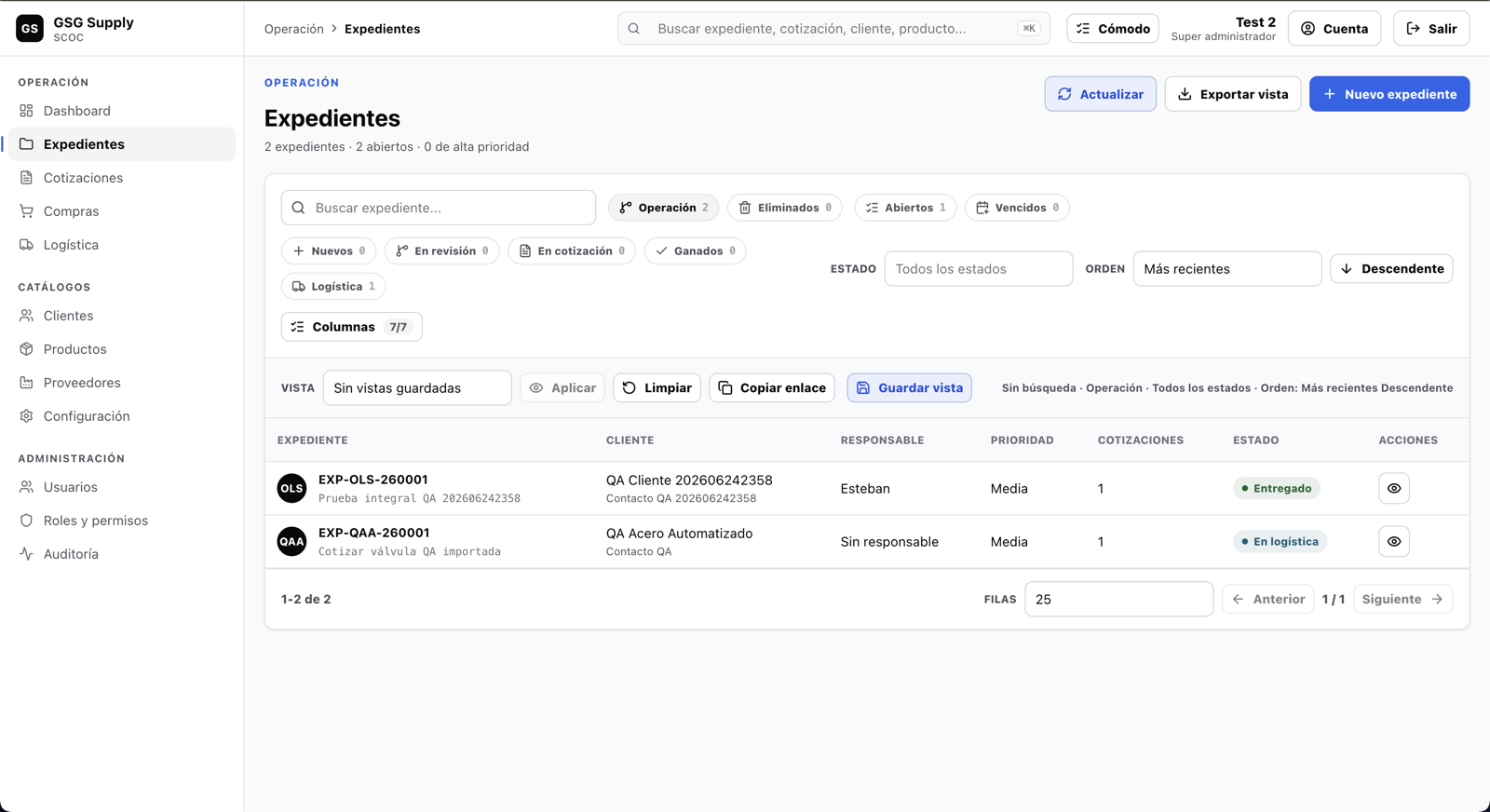
Task: Open the Vista dropdown Sin vistas guardadas
Action: (417, 388)
